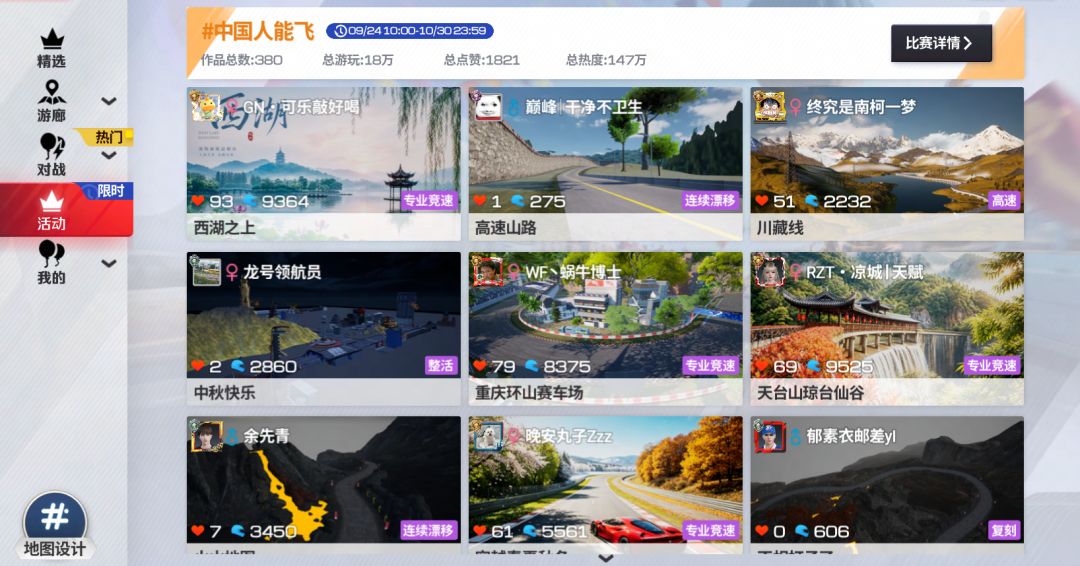Screen dimensions: 1080x566
Task: Click the heart icon on 西湖之上
Action: 198,201
